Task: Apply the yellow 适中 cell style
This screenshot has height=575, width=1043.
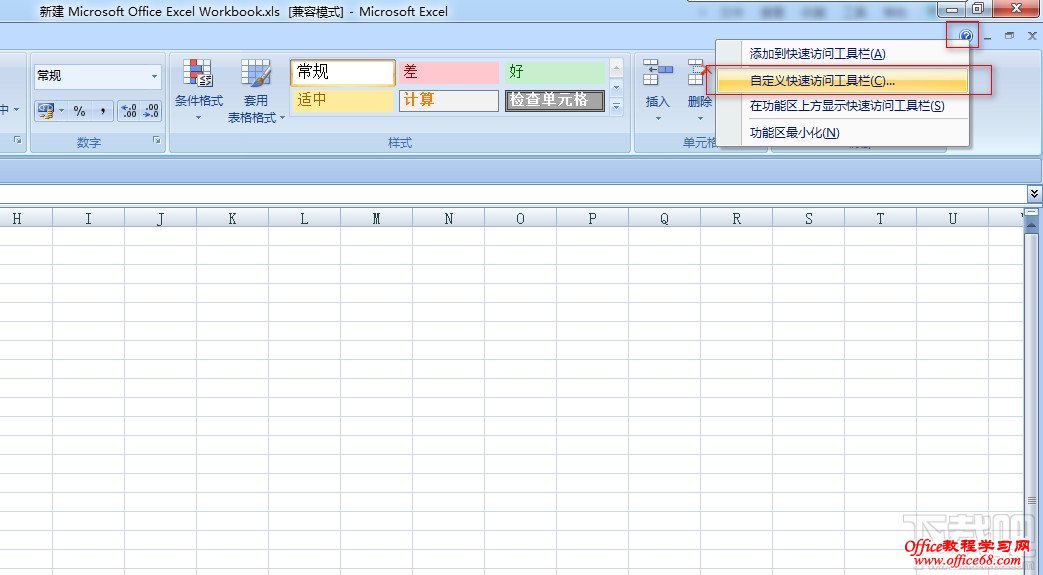Action: coord(341,100)
